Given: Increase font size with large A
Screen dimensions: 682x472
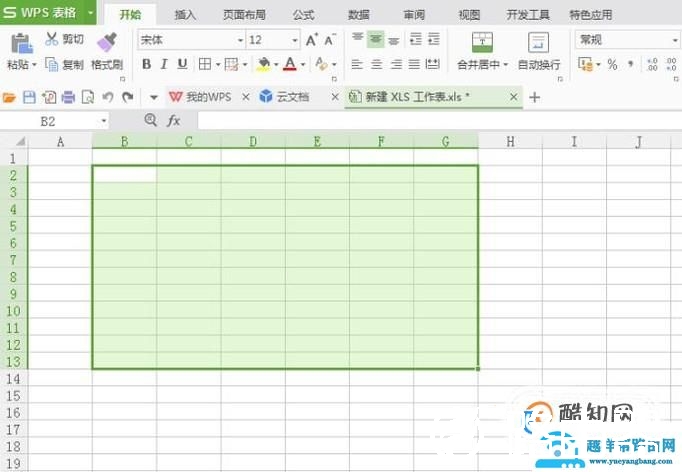Looking at the screenshot, I should (311, 40).
